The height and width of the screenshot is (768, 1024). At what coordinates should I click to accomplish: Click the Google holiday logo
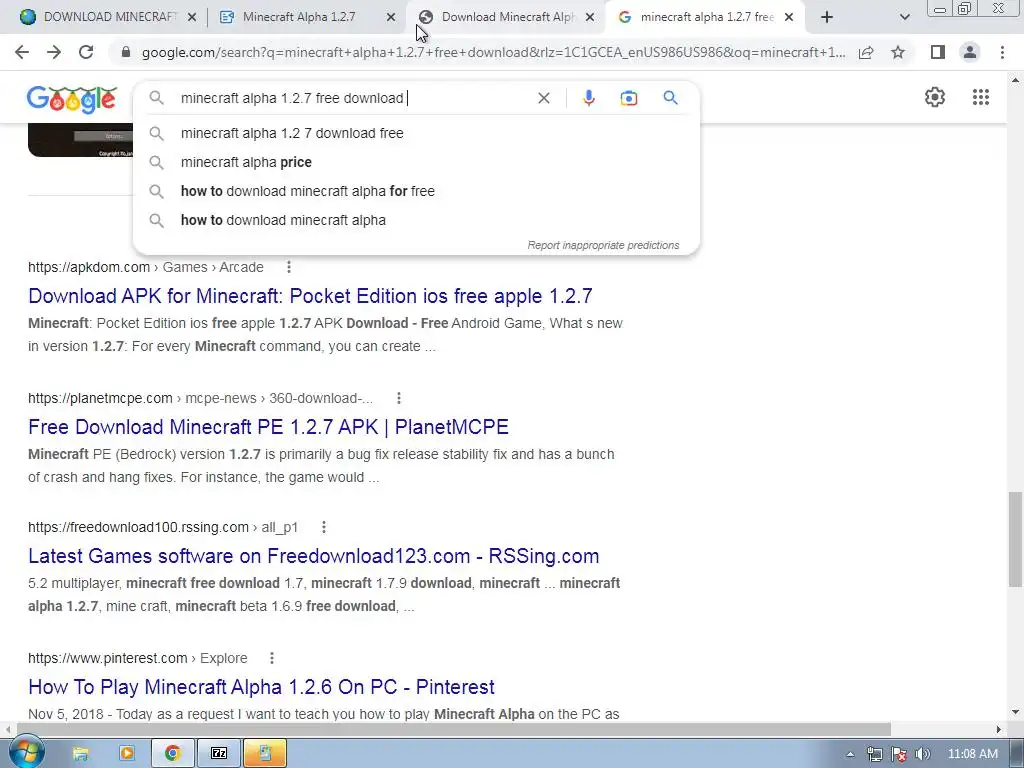click(72, 99)
